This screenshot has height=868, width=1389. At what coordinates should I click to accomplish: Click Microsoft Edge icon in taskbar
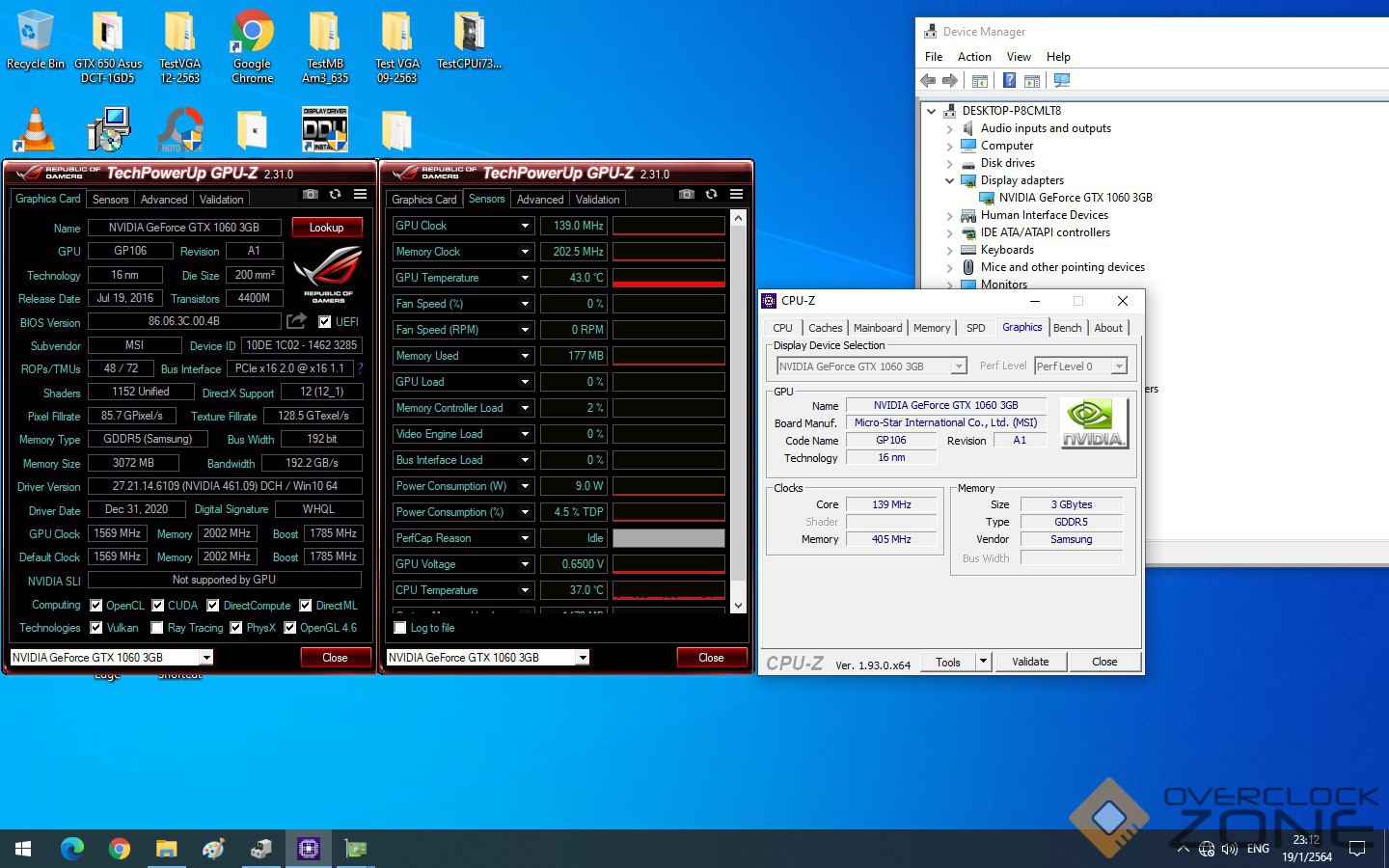tap(72, 849)
